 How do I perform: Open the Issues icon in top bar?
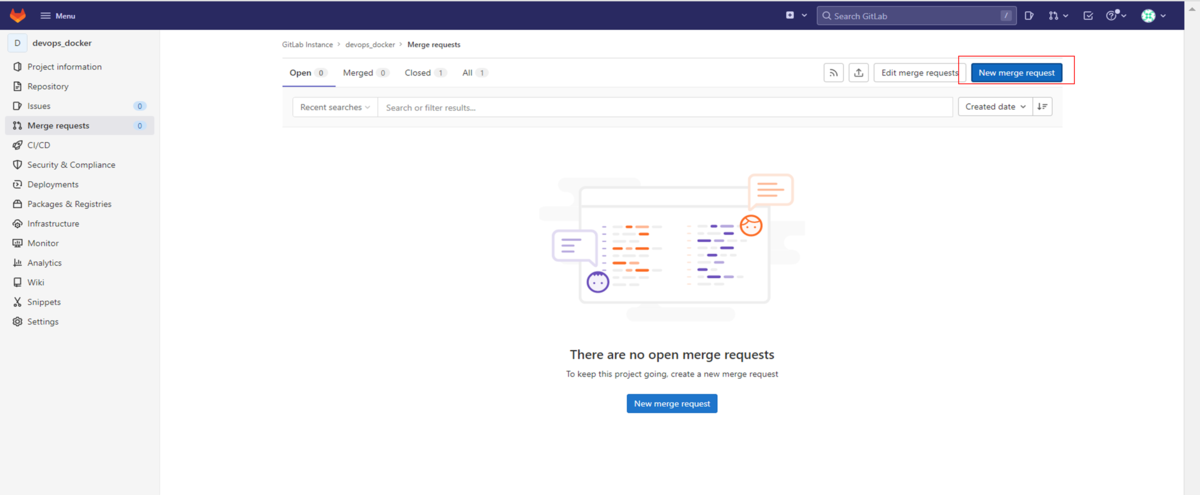pyautogui.click(x=1029, y=16)
